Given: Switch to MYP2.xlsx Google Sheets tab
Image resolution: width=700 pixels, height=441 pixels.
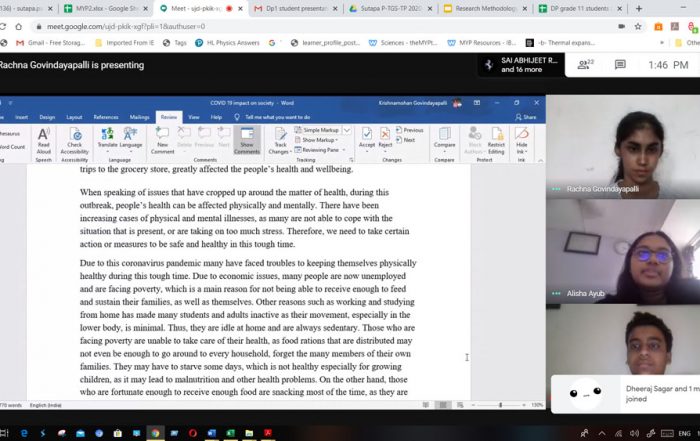Looking at the screenshot, I should (x=106, y=8).
